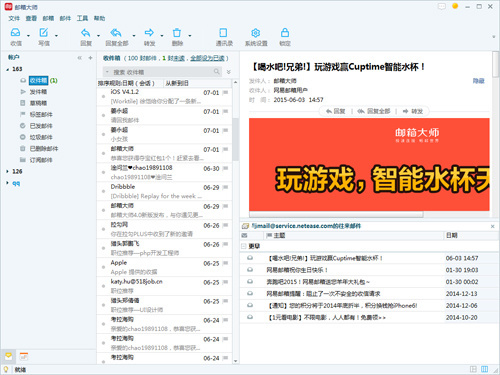The image size is (500, 375).
Task: Open the 文件 (File) menu
Action: tap(14, 18)
